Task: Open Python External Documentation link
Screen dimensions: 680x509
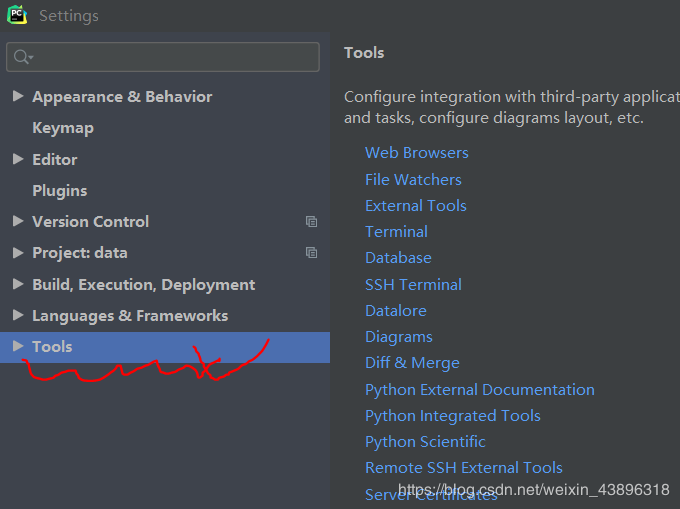Action: click(x=479, y=390)
